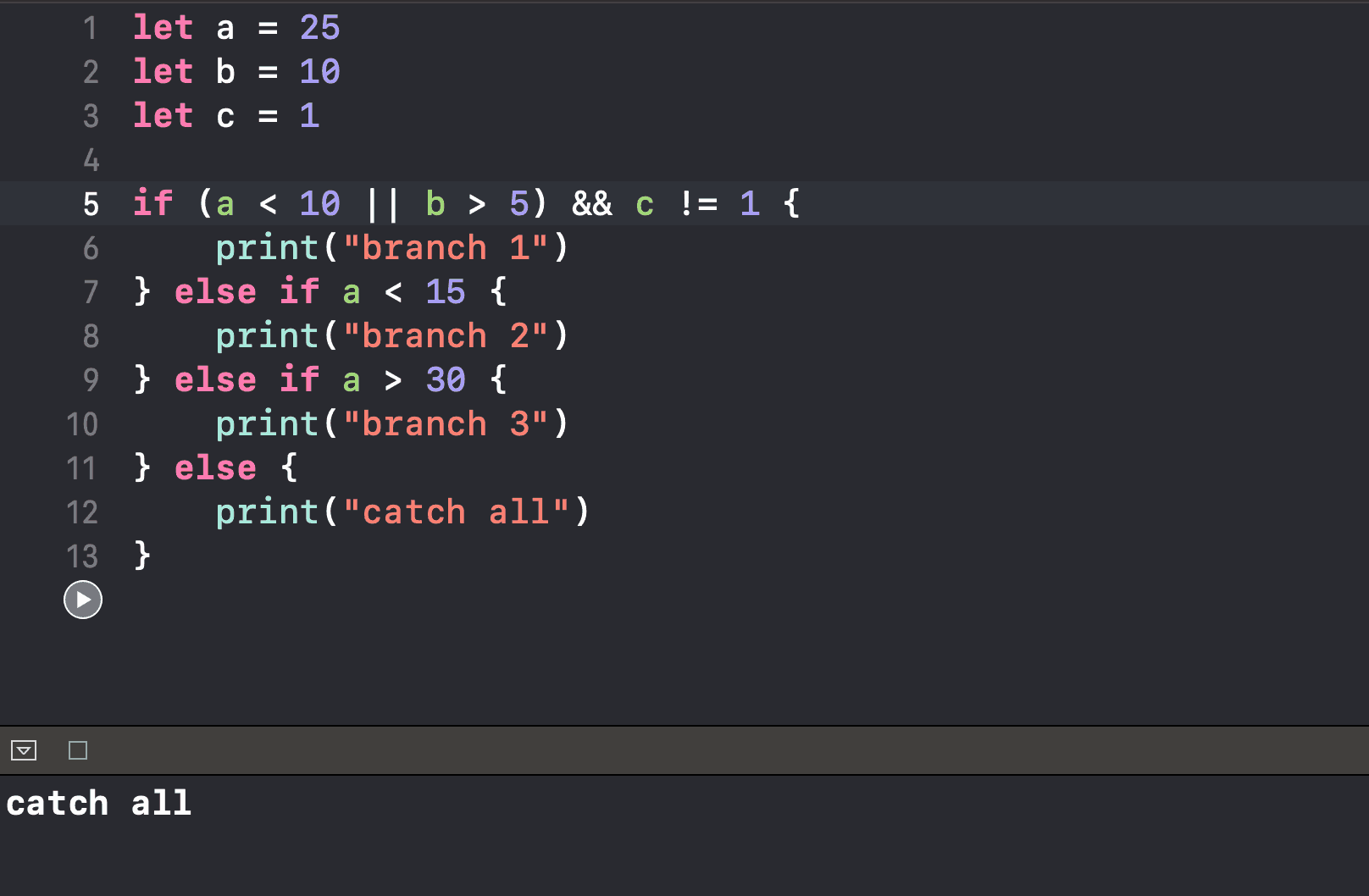This screenshot has height=896, width=1369.
Task: Click the 'let' keyword on line 1
Action: pyautogui.click(x=164, y=28)
